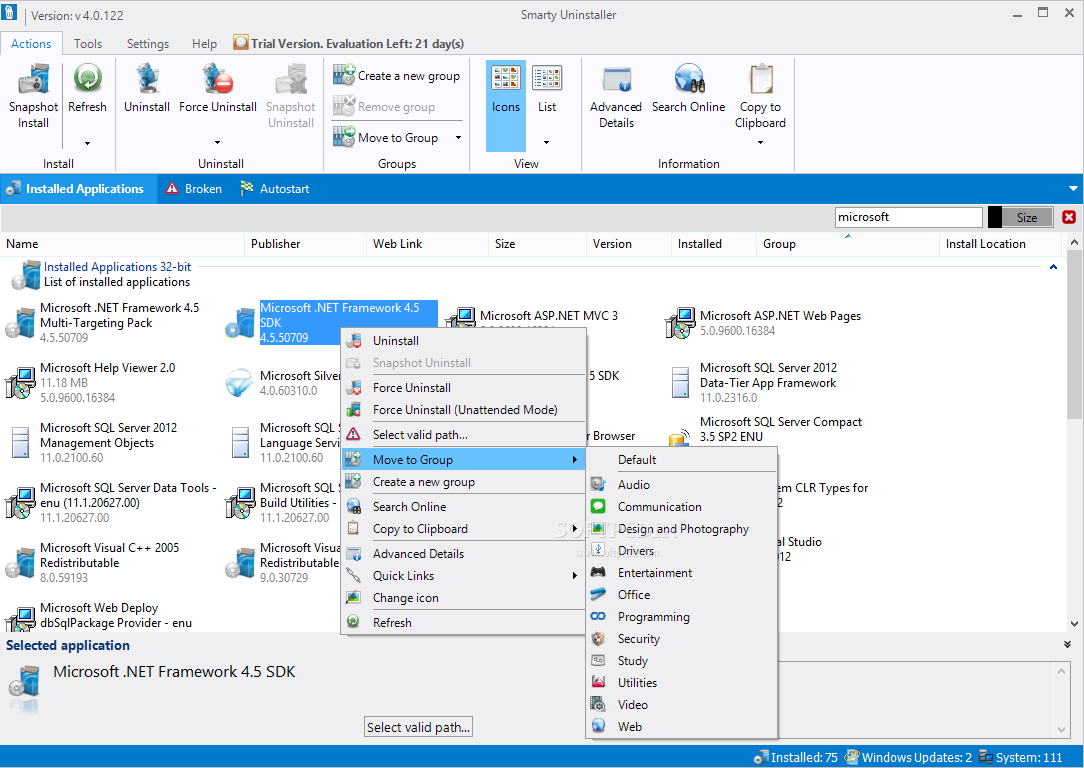Click Copy to Clipboard ribbon icon
The width and height of the screenshot is (1084, 768).
(x=760, y=78)
